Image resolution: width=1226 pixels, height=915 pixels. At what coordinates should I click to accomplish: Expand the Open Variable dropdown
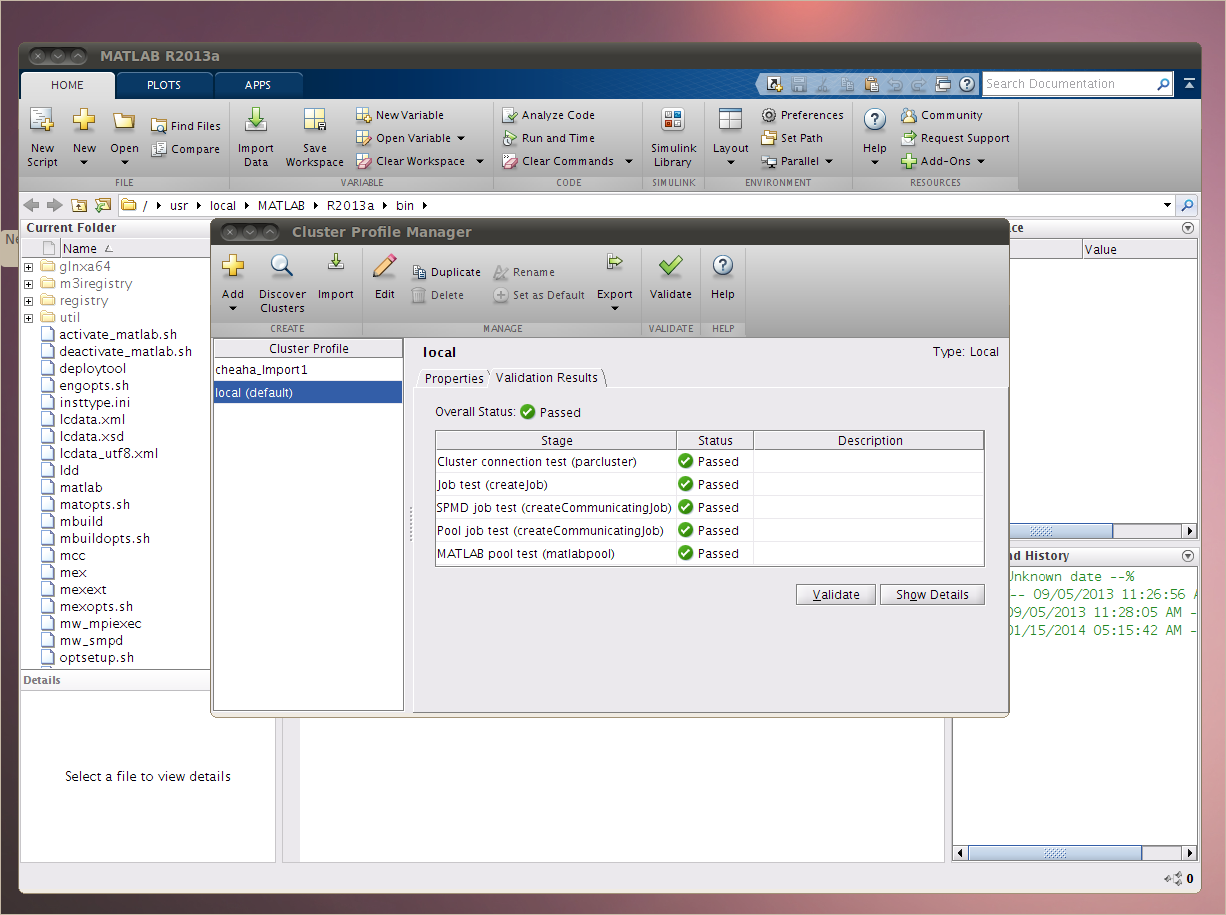pyautogui.click(x=462, y=138)
